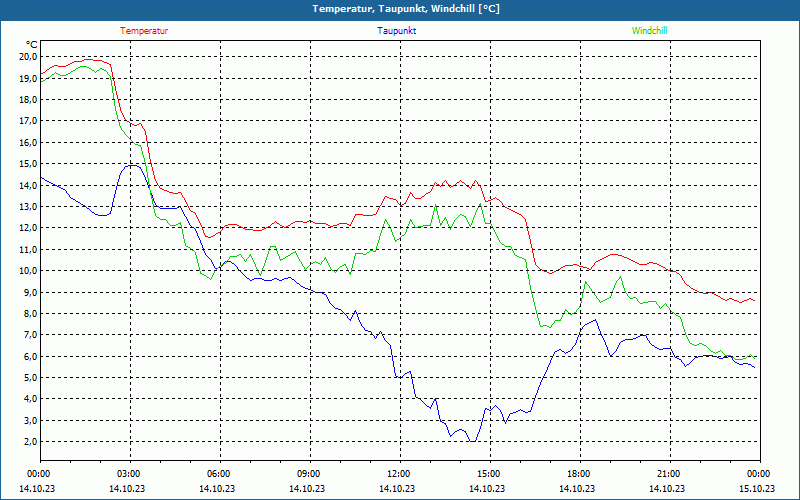Image resolution: width=800 pixels, height=500 pixels.
Task: Click the 9,0 y-axis value
Action: (x=30, y=292)
